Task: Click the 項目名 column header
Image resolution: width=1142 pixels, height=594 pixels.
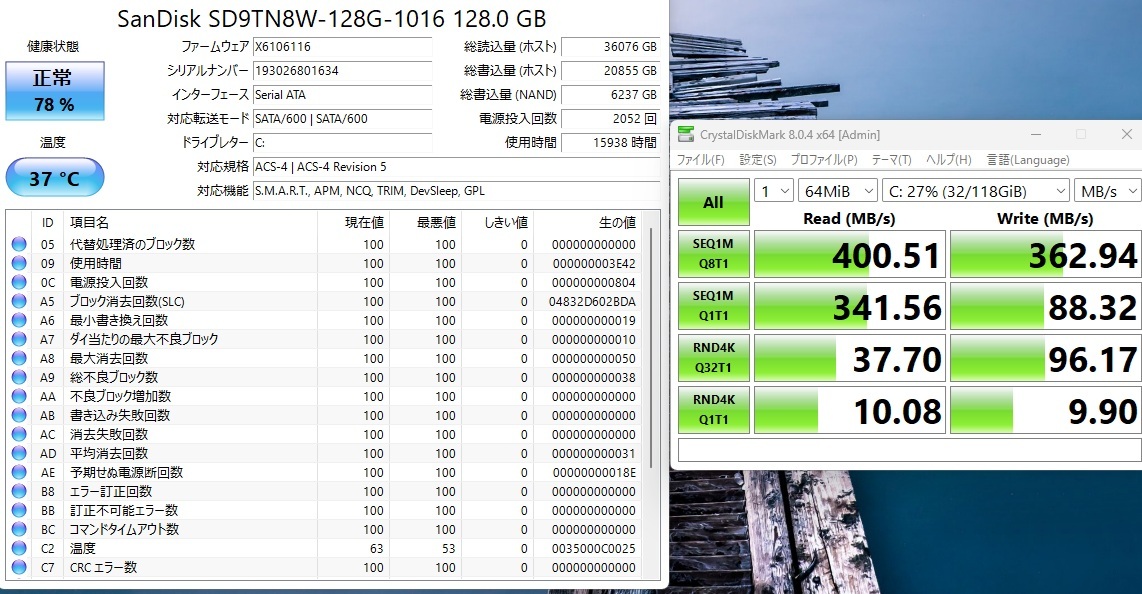Action: pos(191,223)
